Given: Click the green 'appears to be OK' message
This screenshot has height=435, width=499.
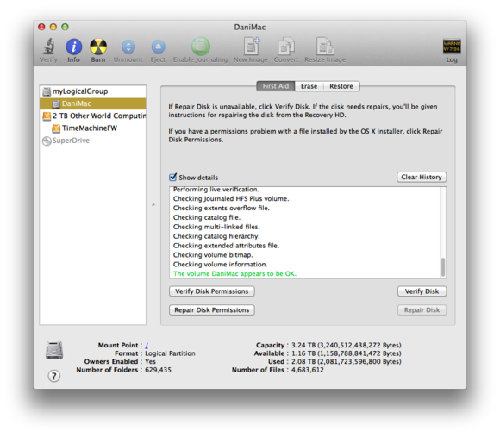Looking at the screenshot, I should (234, 274).
